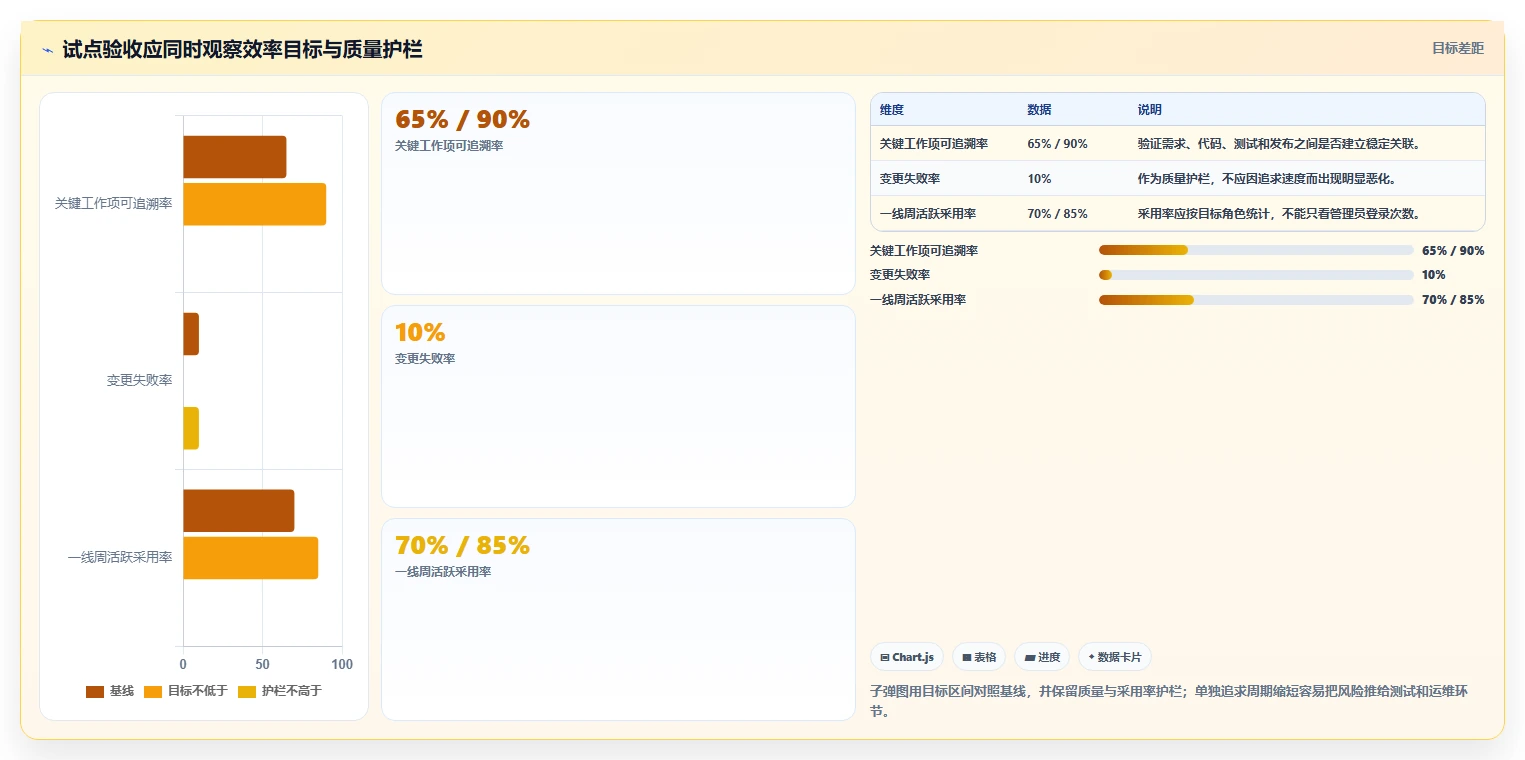Select the brown baseline bar for 关键工作项可追溯率
The width and height of the screenshot is (1525, 760).
234,157
